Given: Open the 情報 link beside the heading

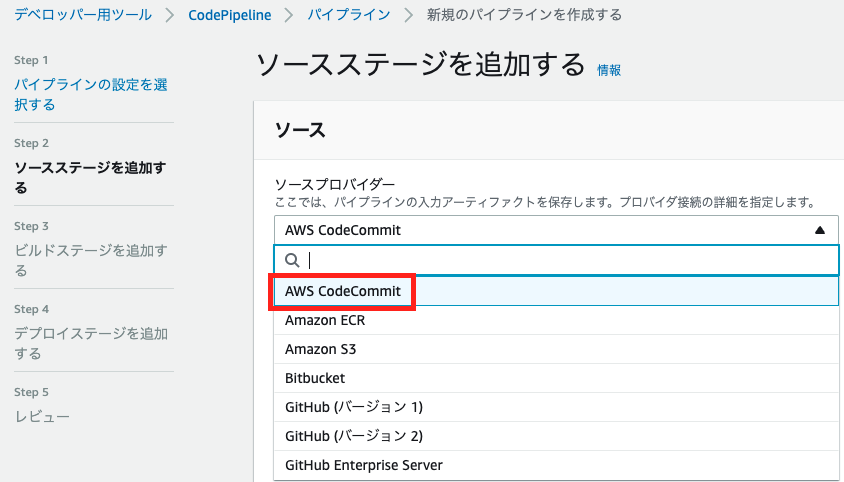Looking at the screenshot, I should [x=609, y=70].
